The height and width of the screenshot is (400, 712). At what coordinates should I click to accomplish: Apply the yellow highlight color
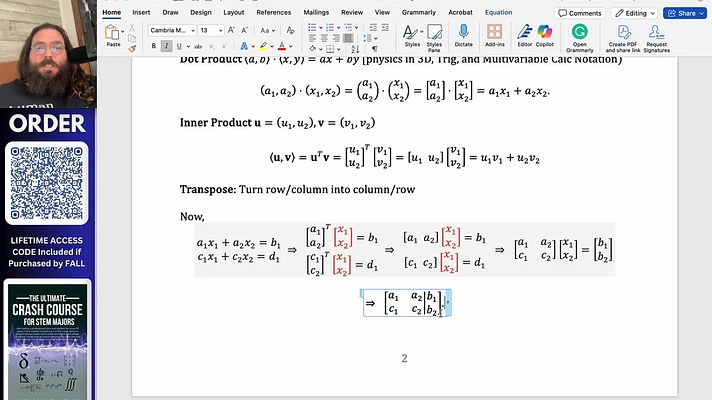(263, 46)
